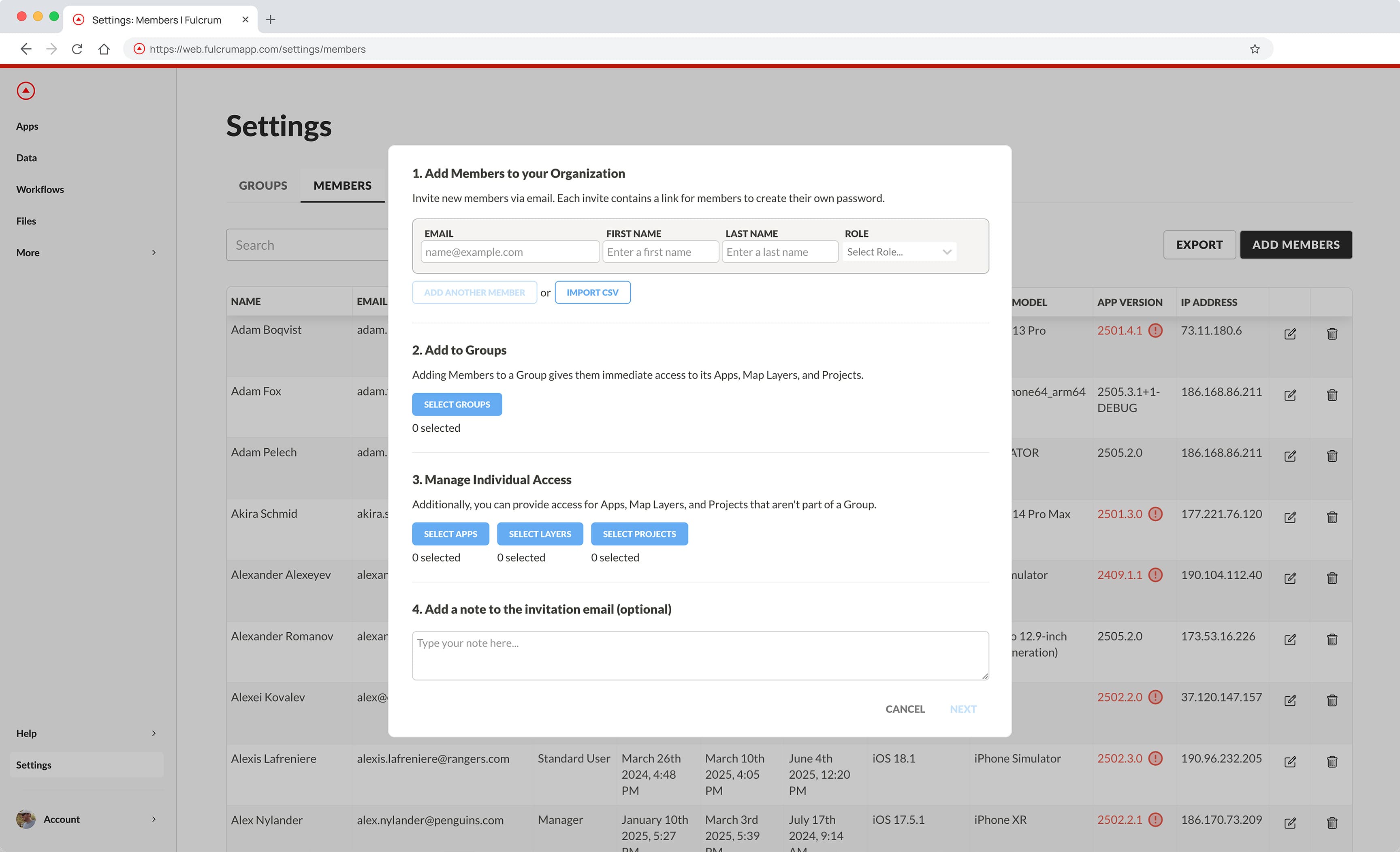Switch to the Groups tab

(263, 185)
